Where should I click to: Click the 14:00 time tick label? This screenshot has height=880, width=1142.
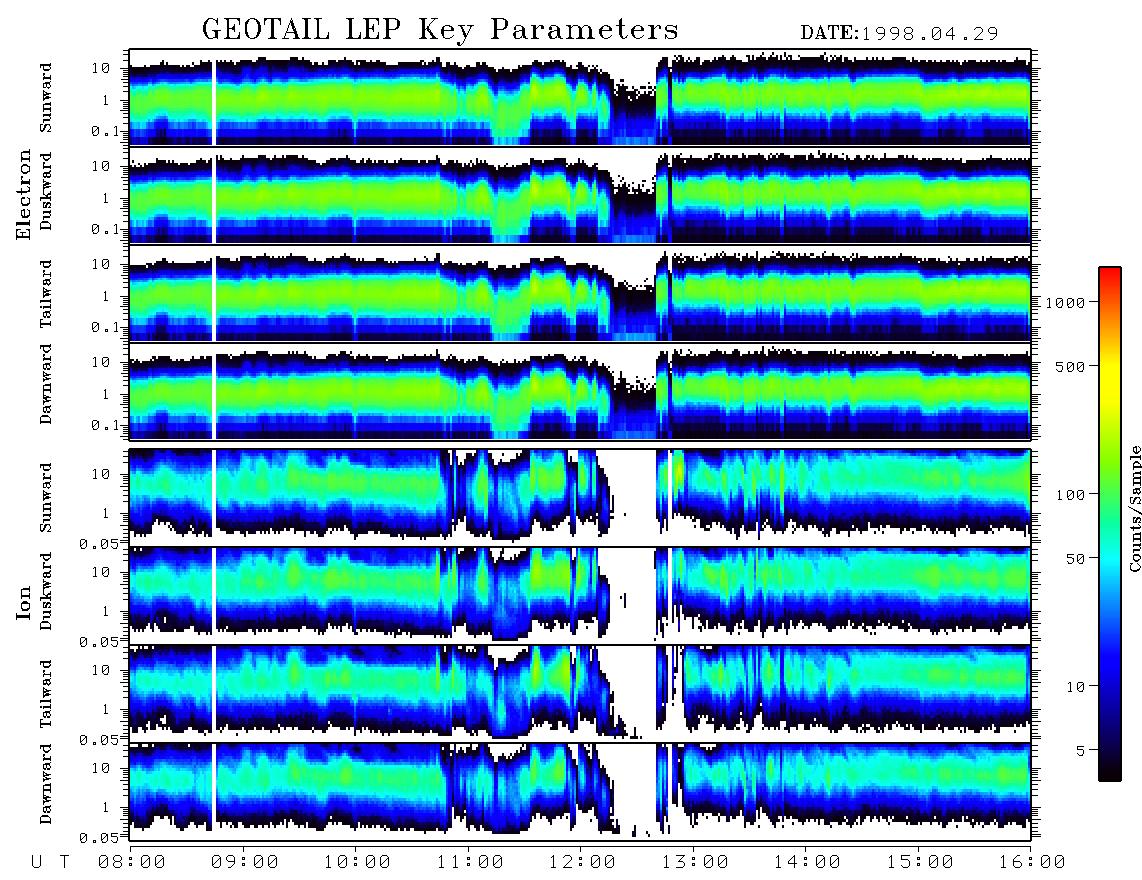point(807,863)
